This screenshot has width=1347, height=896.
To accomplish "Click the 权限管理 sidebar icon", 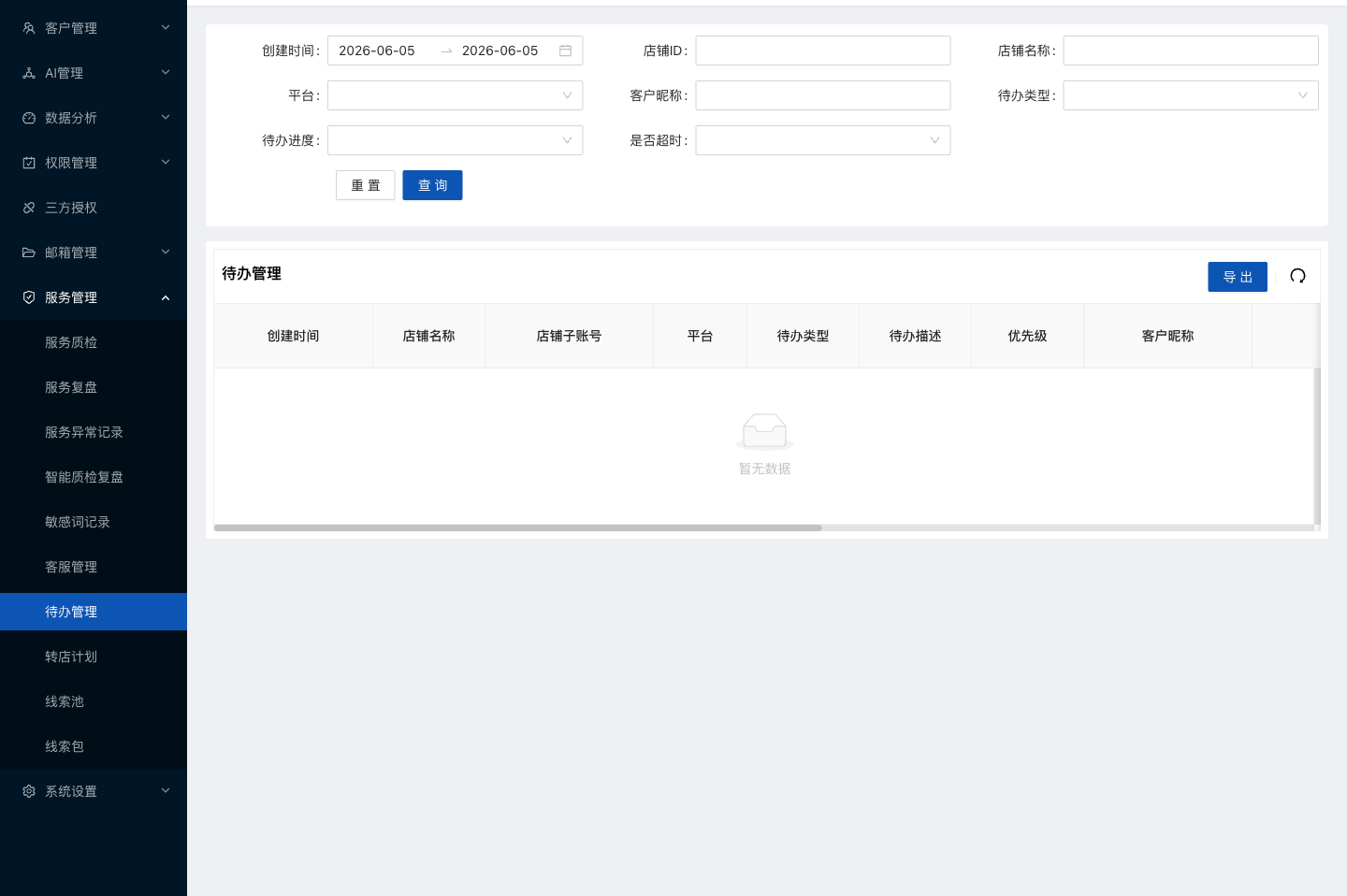I will (29, 163).
